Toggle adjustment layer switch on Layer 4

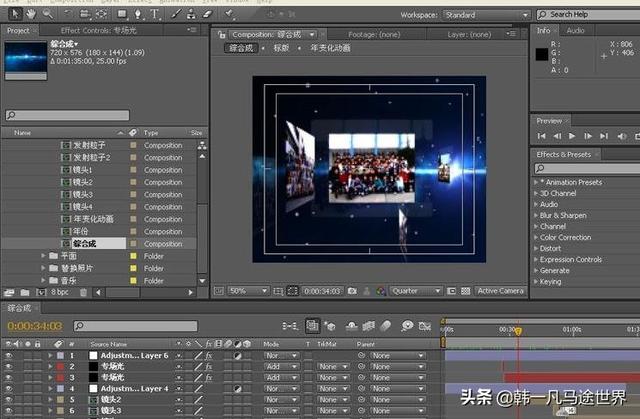click(x=237, y=389)
